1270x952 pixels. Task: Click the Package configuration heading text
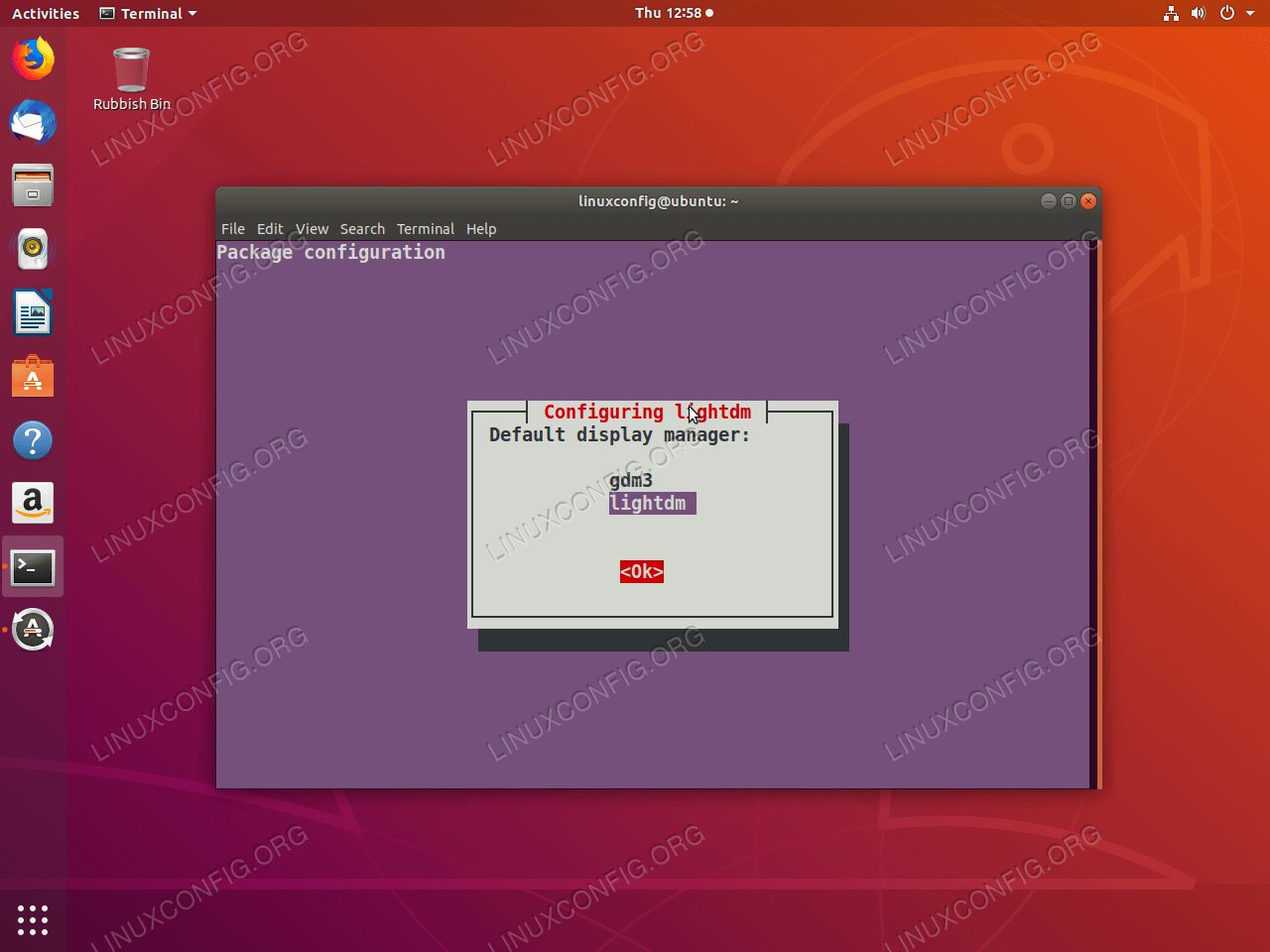[x=331, y=253]
